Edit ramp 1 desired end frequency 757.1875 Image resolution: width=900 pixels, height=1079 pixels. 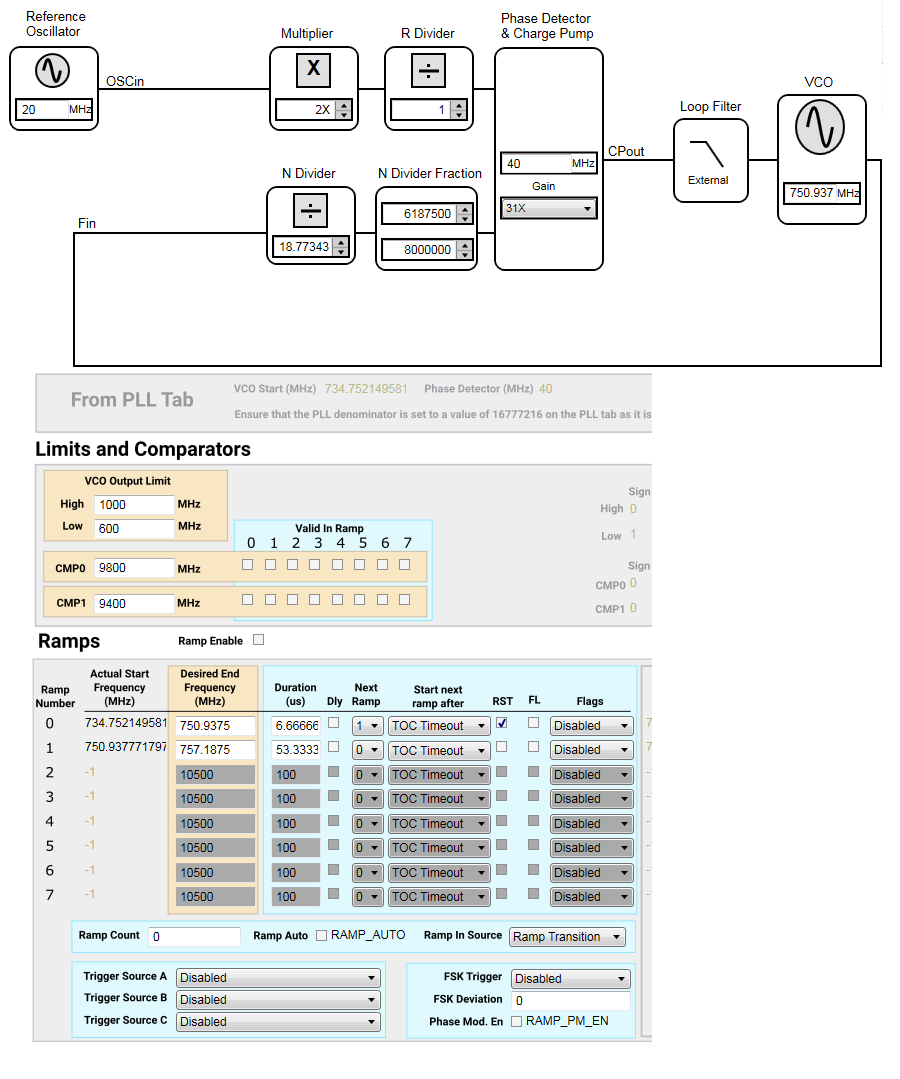tap(215, 750)
